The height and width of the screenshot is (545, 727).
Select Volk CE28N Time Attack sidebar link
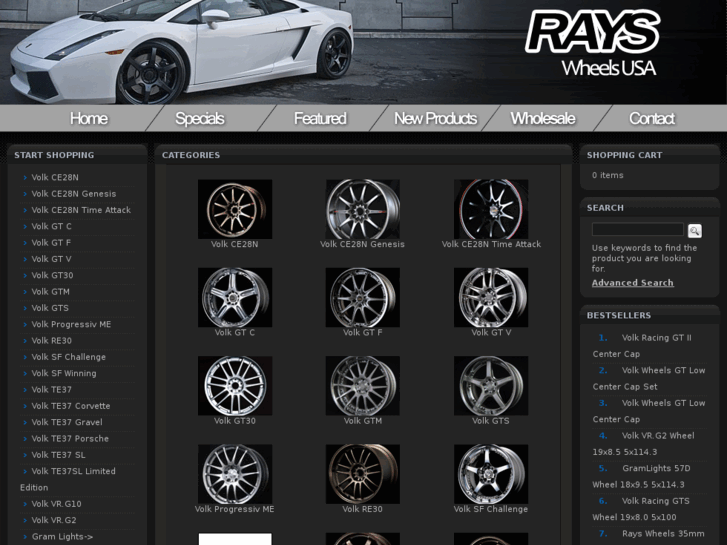point(81,210)
